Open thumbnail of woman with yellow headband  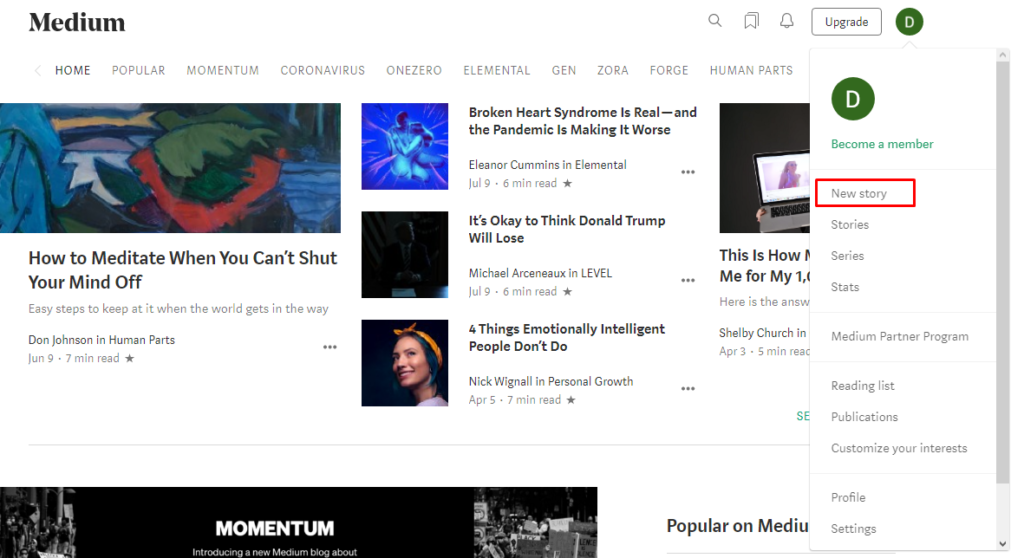tap(405, 363)
